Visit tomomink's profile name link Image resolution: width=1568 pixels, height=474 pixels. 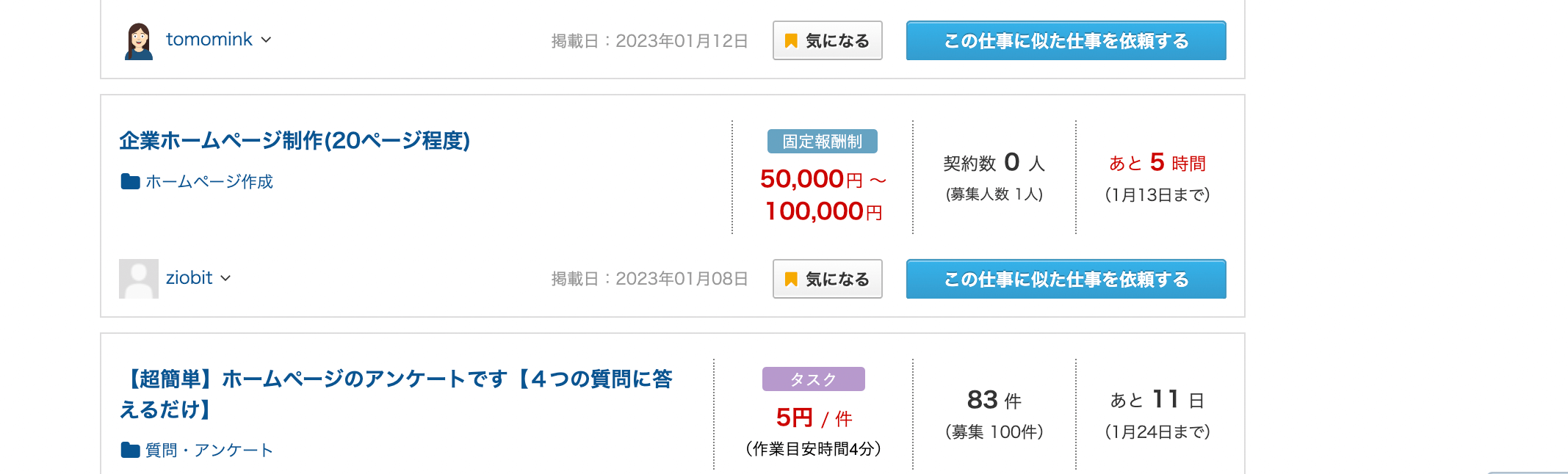209,40
